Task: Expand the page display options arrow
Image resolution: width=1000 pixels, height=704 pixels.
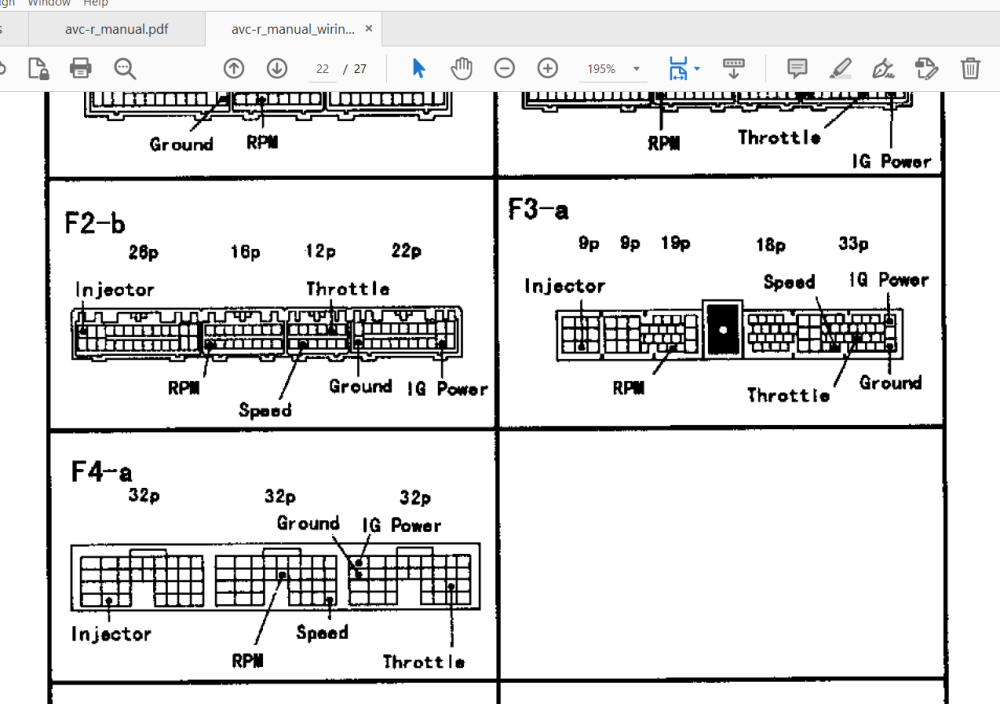Action: 697,68
